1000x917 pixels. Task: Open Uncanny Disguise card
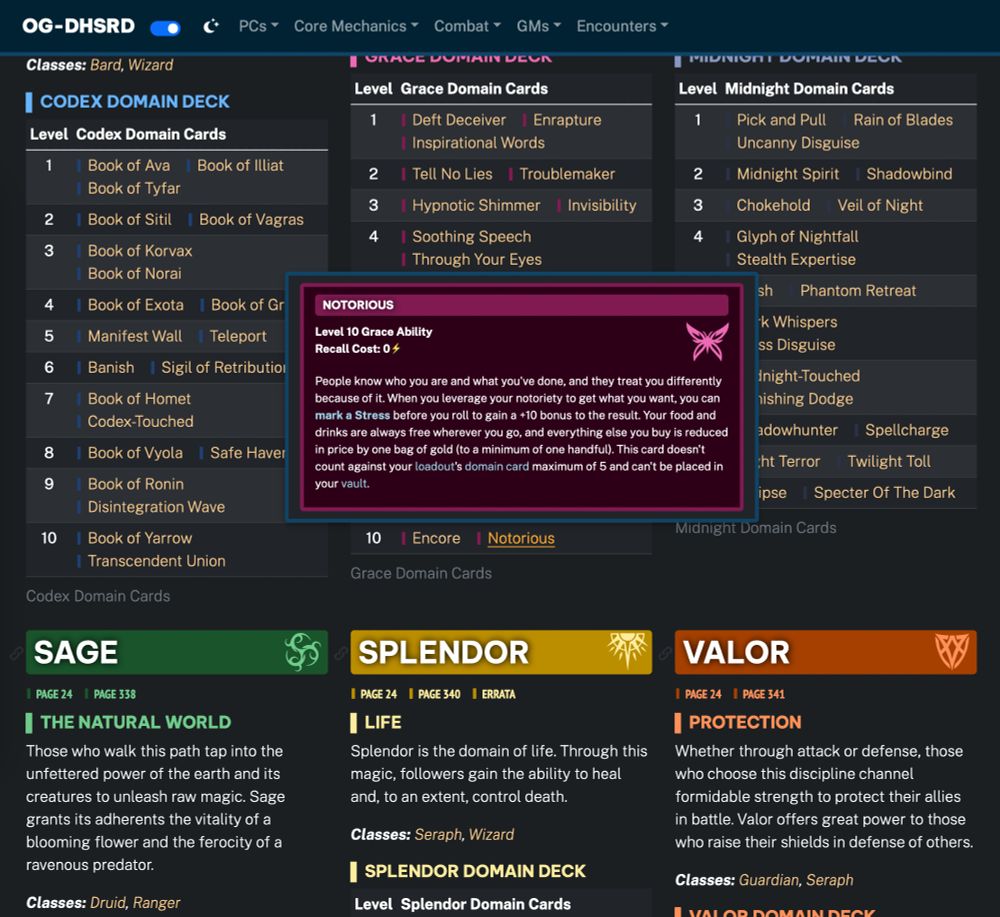[x=798, y=143]
